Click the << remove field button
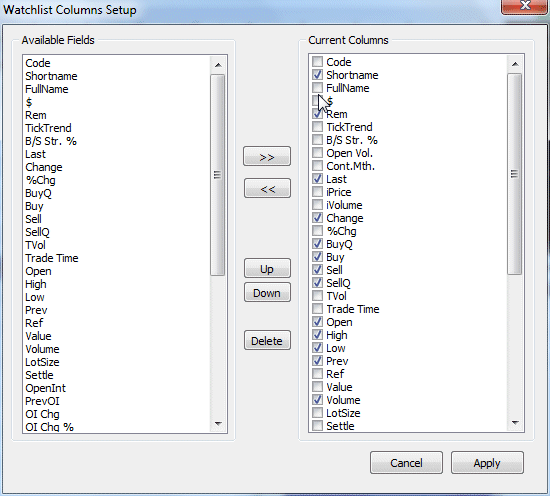 pos(267,188)
